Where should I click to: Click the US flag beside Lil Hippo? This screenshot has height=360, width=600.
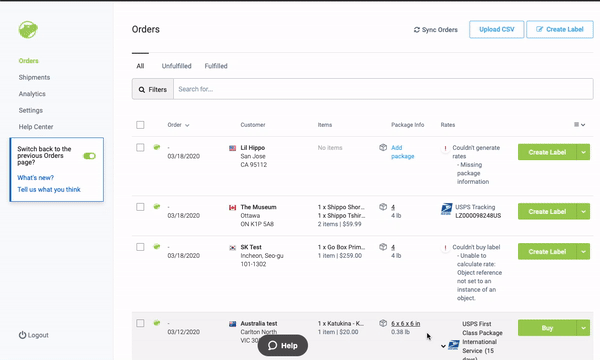coord(232,148)
